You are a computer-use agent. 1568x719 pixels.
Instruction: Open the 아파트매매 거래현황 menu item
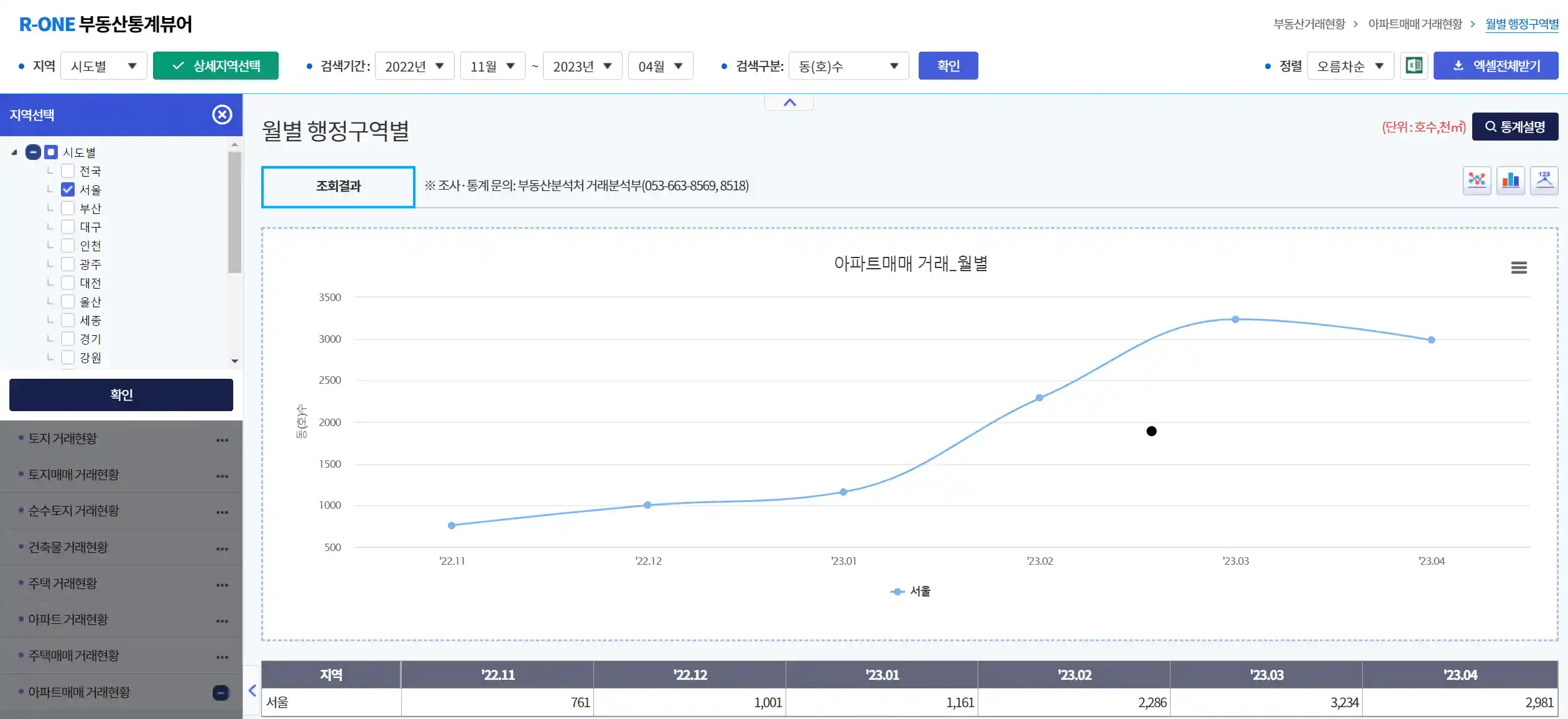click(x=79, y=692)
